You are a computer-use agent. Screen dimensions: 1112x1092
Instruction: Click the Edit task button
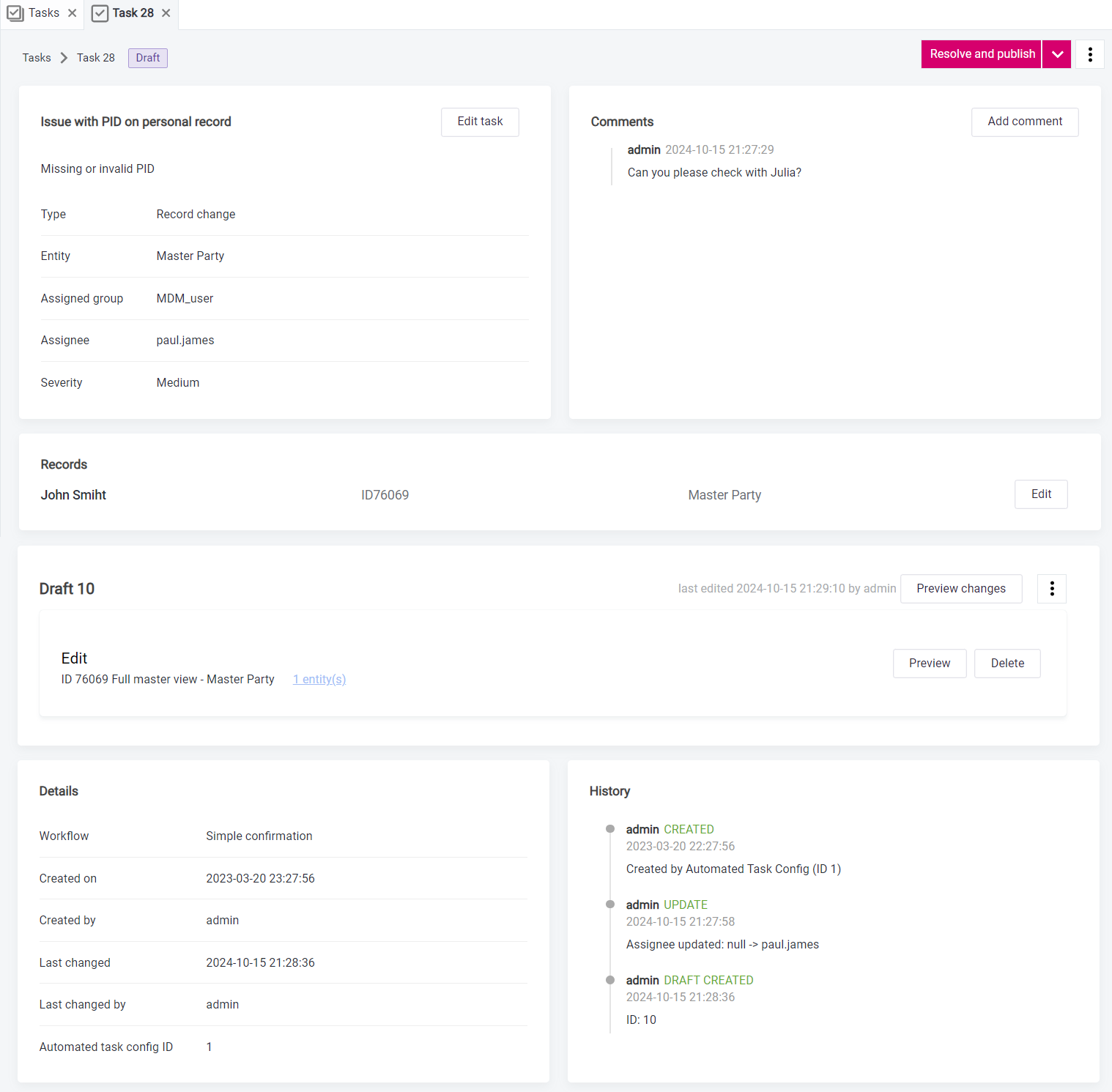[x=480, y=122]
